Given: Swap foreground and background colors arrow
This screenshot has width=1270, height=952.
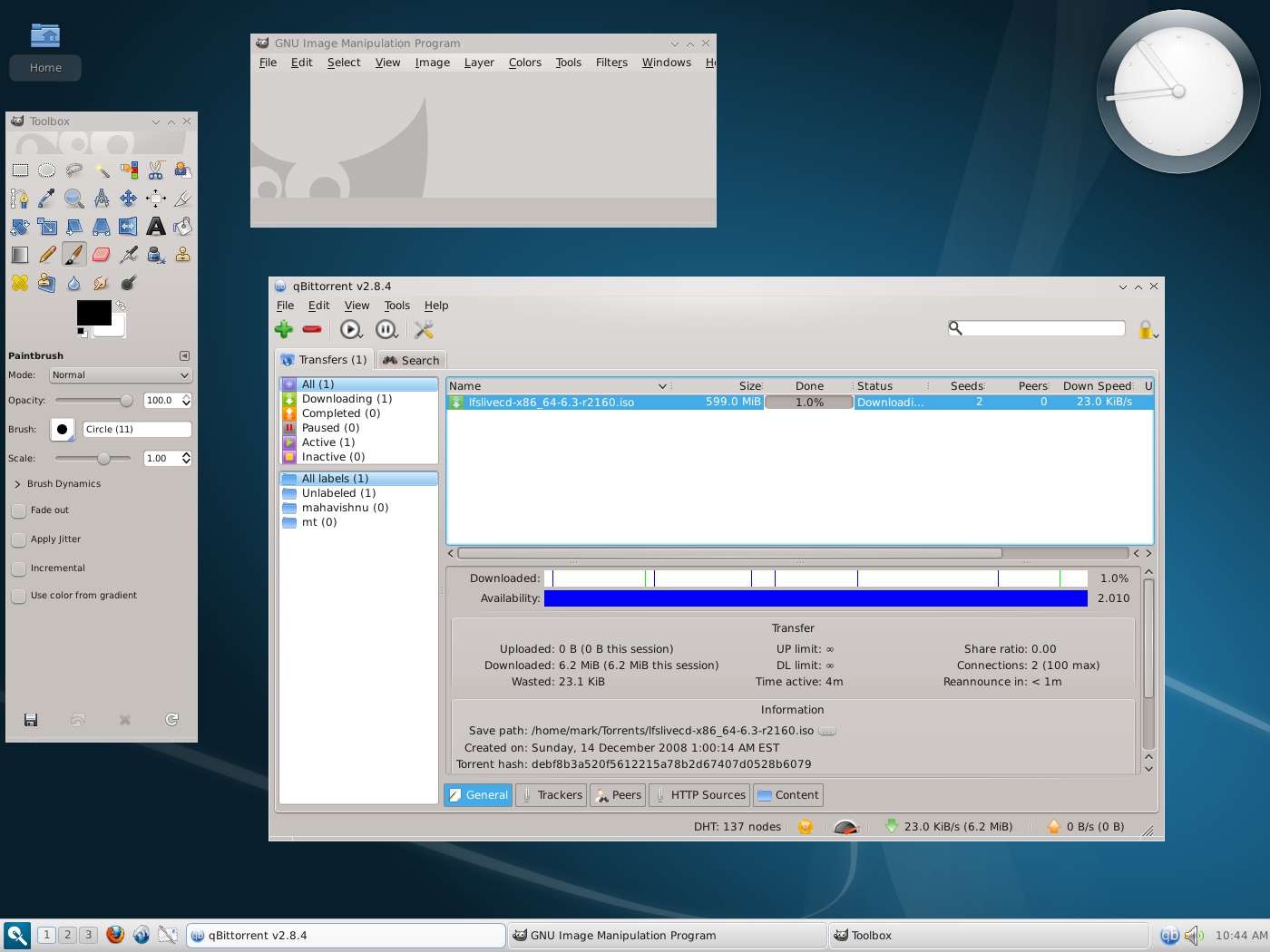Looking at the screenshot, I should point(121,306).
